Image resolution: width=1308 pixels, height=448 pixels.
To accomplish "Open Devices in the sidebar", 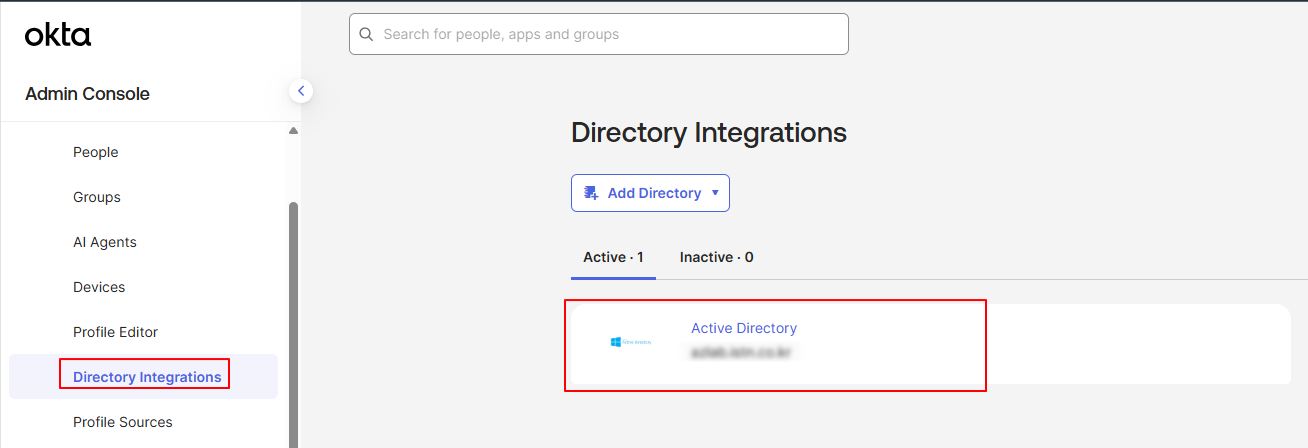I will point(99,287).
